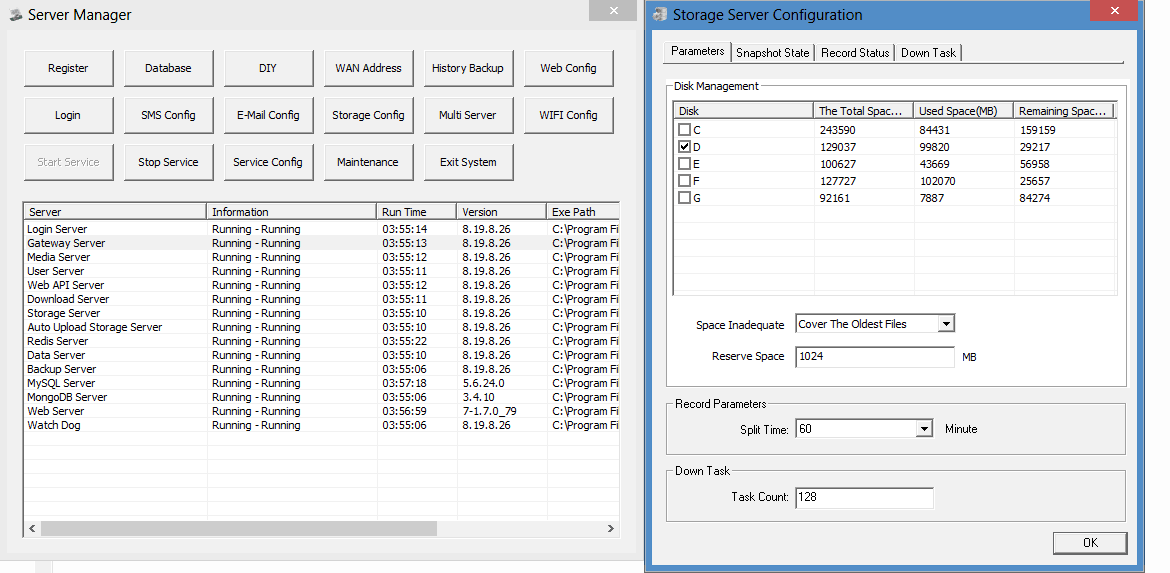This screenshot has width=1170, height=573.
Task: Select the Watch Dog row
Action: [322, 425]
